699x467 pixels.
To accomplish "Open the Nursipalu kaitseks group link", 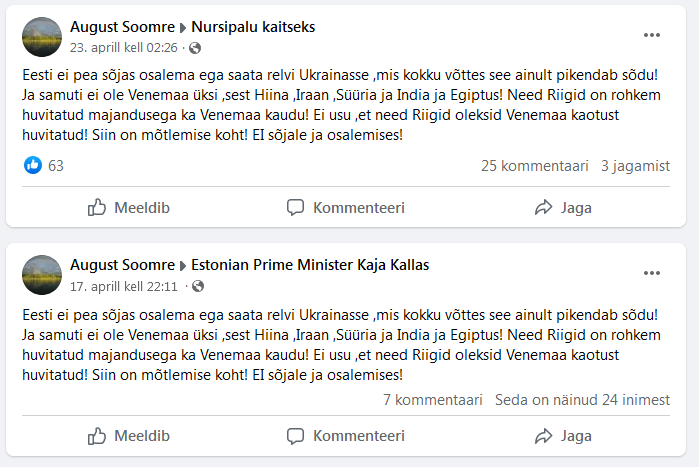I will [253, 27].
